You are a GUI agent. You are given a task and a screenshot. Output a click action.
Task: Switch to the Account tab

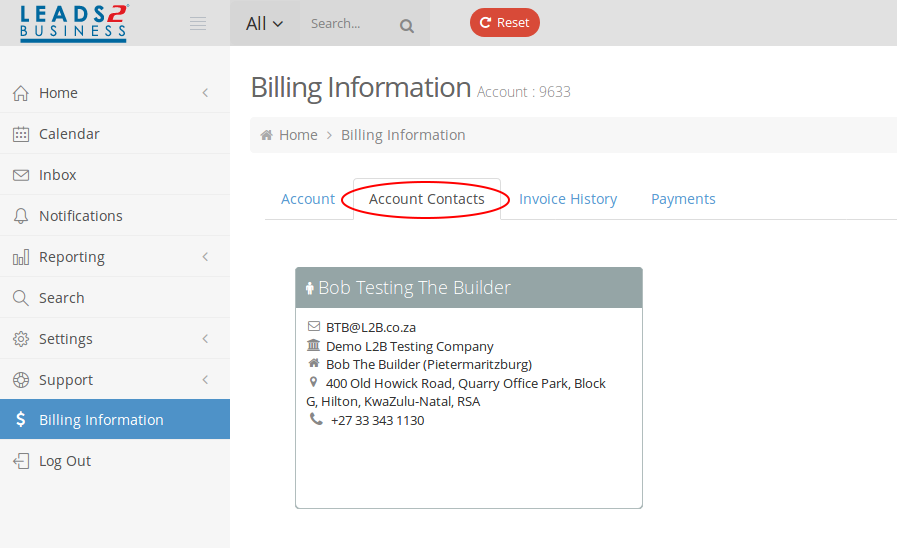pos(308,199)
